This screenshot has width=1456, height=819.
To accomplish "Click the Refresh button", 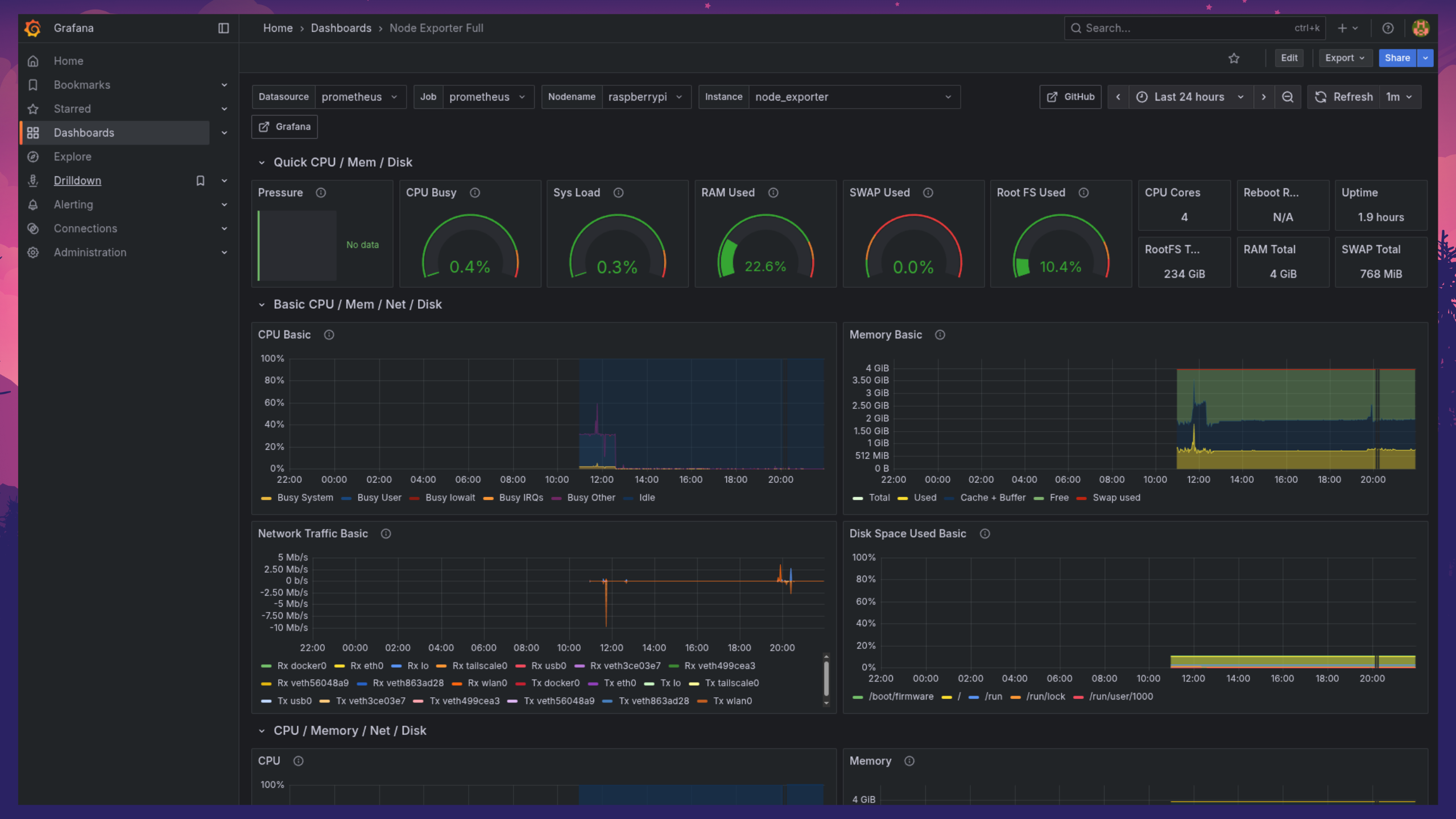I will (x=1345, y=97).
